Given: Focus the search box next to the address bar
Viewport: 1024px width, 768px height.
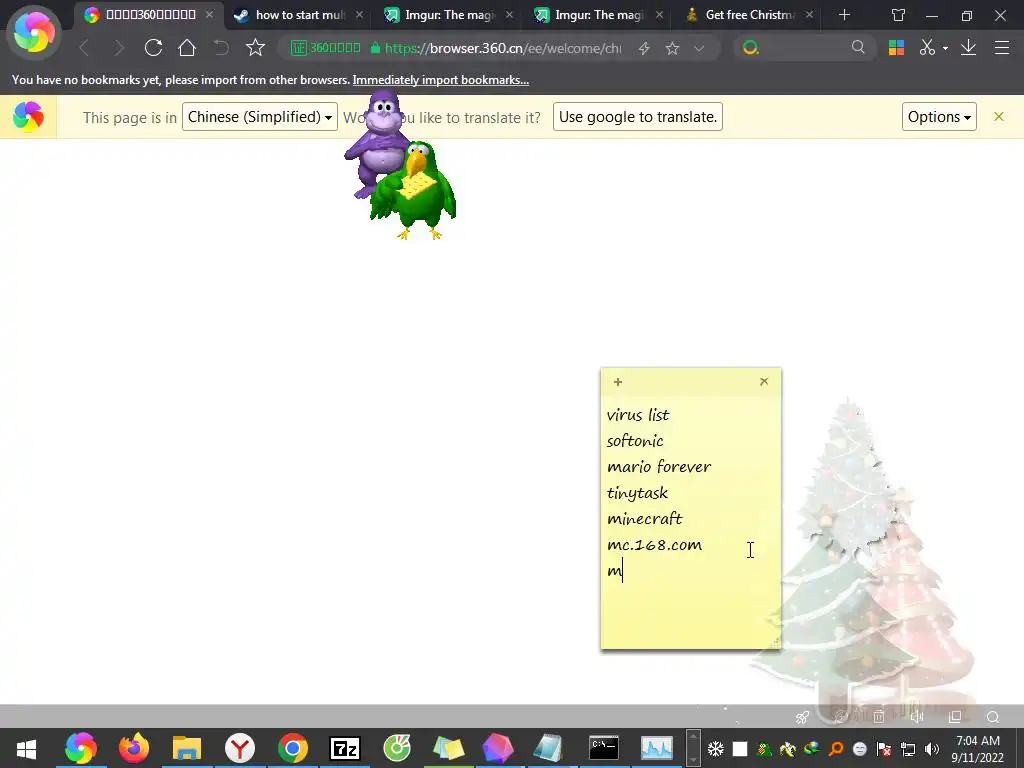Looking at the screenshot, I should tap(805, 48).
